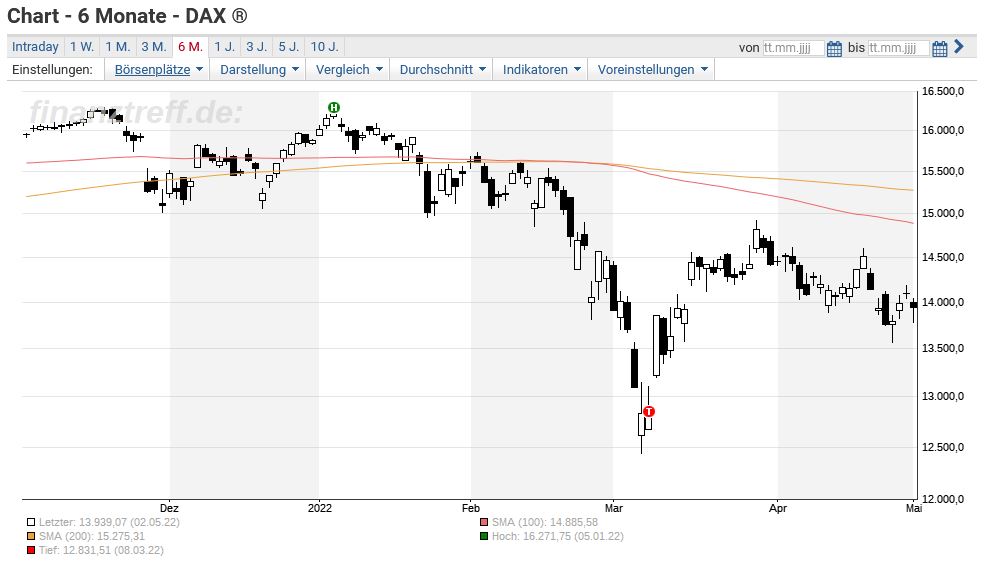
Task: Click the green H high marker
Action: 334,107
